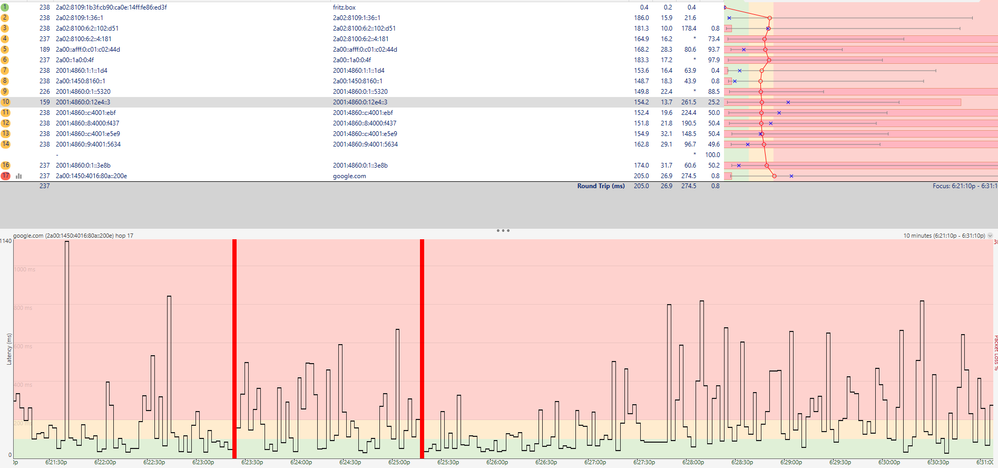Click the name cell 2a00:1a0:0:4f
This screenshot has width=998, height=468.
tap(351, 60)
